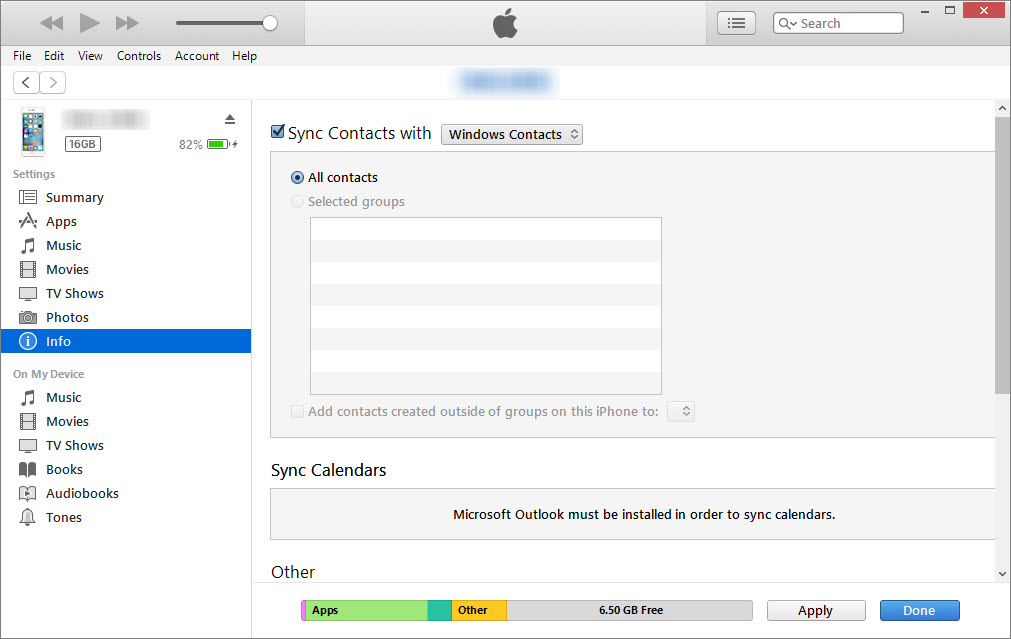Screen dimensions: 1011x639
Task: Click the Apps icon in Settings sidebar
Action: (x=28, y=221)
